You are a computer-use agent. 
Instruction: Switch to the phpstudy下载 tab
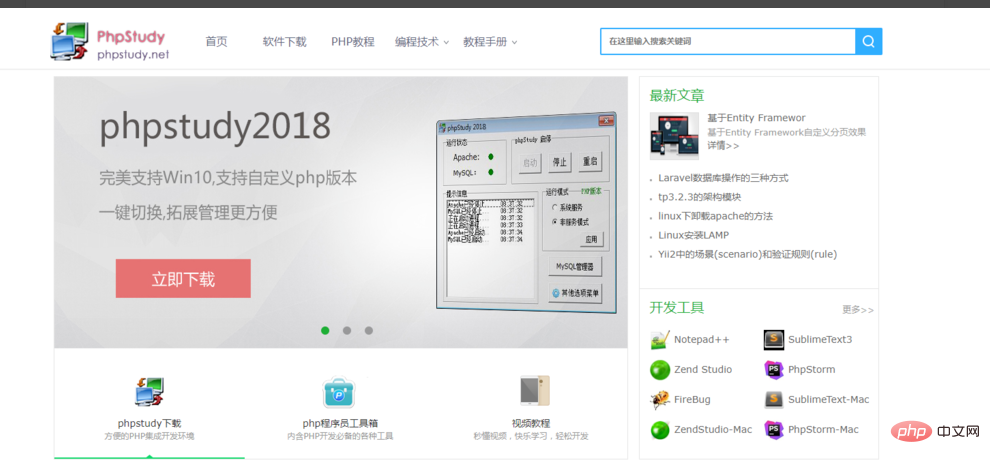(x=150, y=404)
